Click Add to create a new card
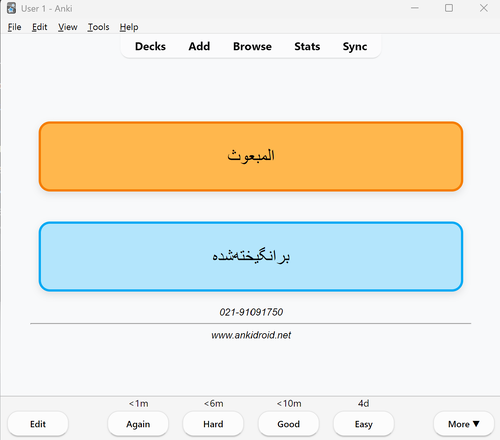Image resolution: width=500 pixels, height=440 pixels. click(199, 46)
